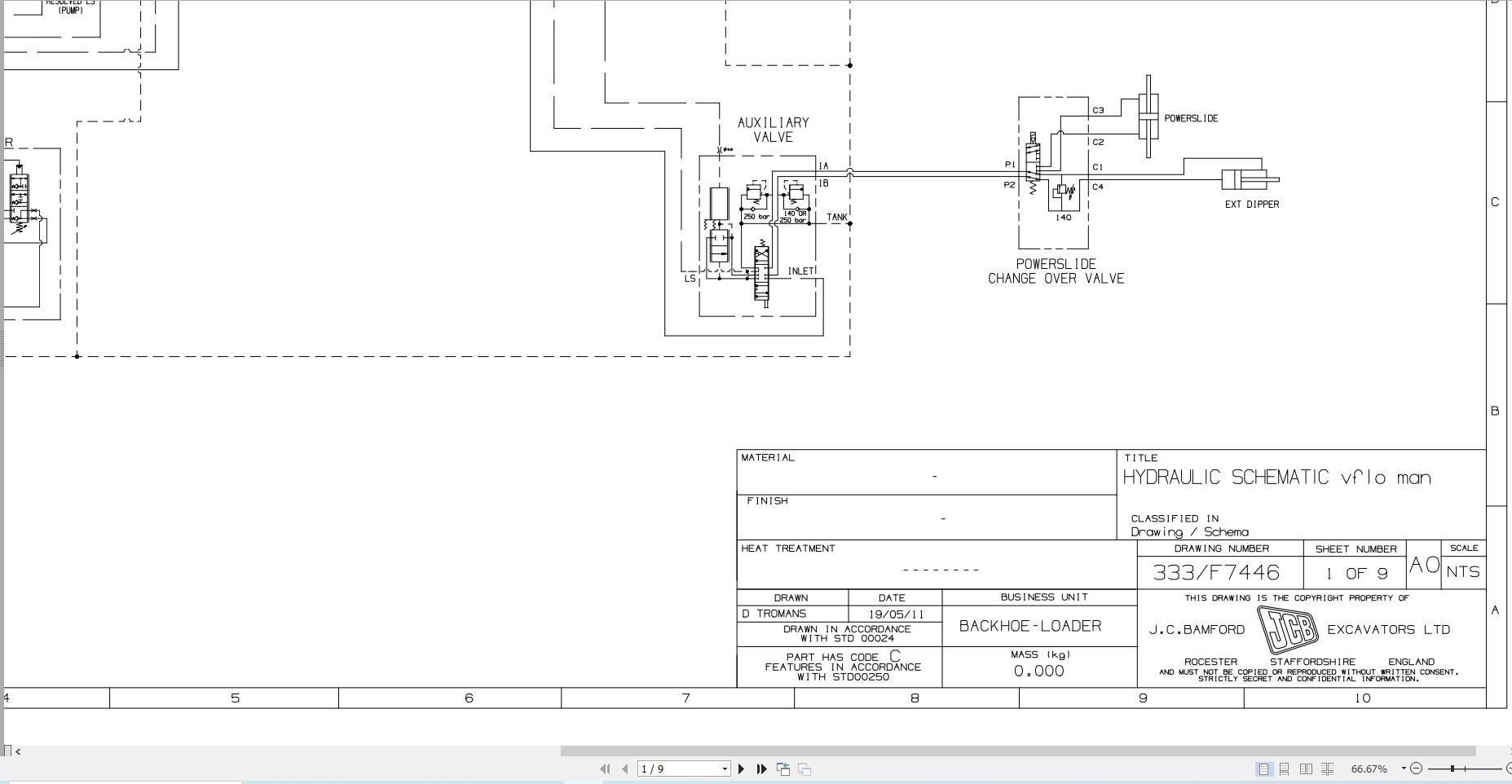Click the POWERSLIDE cylinder label
The image size is (1512, 784).
tap(1191, 118)
